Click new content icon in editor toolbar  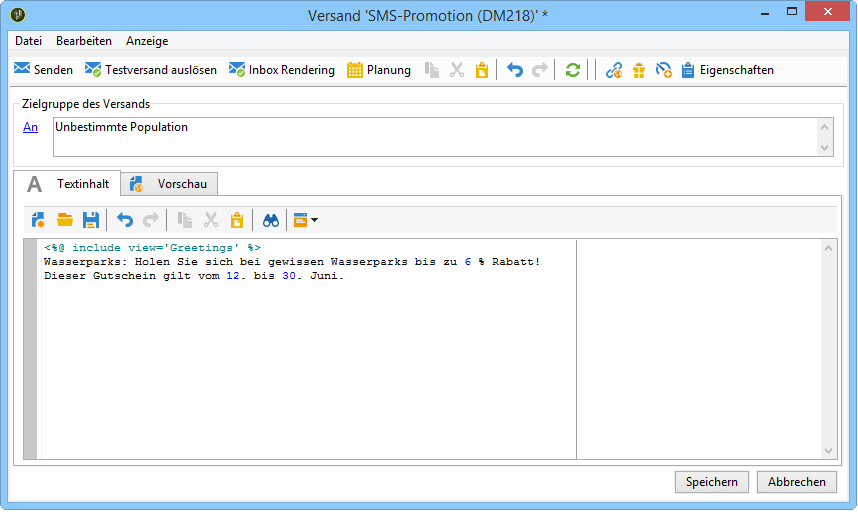tap(38, 220)
